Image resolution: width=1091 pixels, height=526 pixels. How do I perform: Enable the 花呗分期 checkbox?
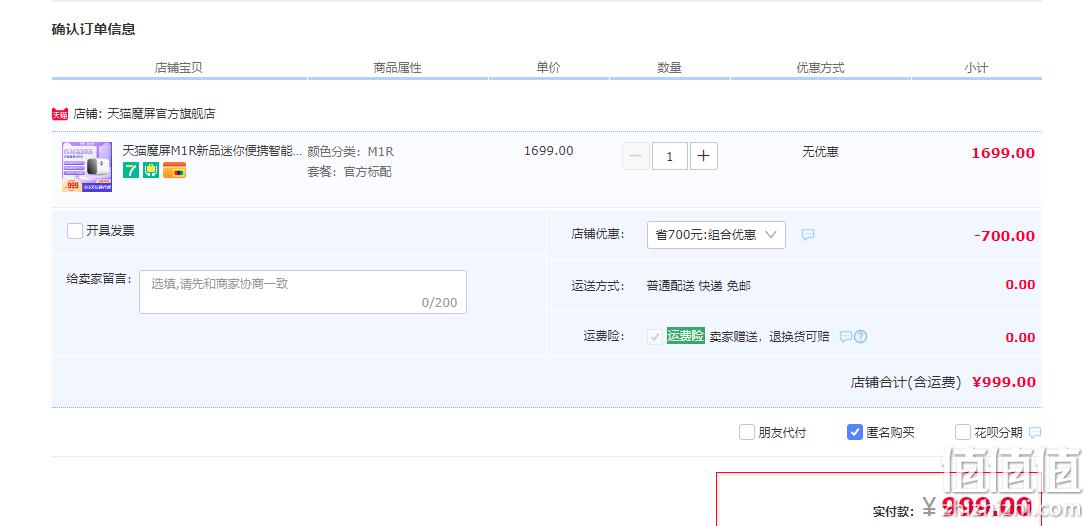click(962, 432)
